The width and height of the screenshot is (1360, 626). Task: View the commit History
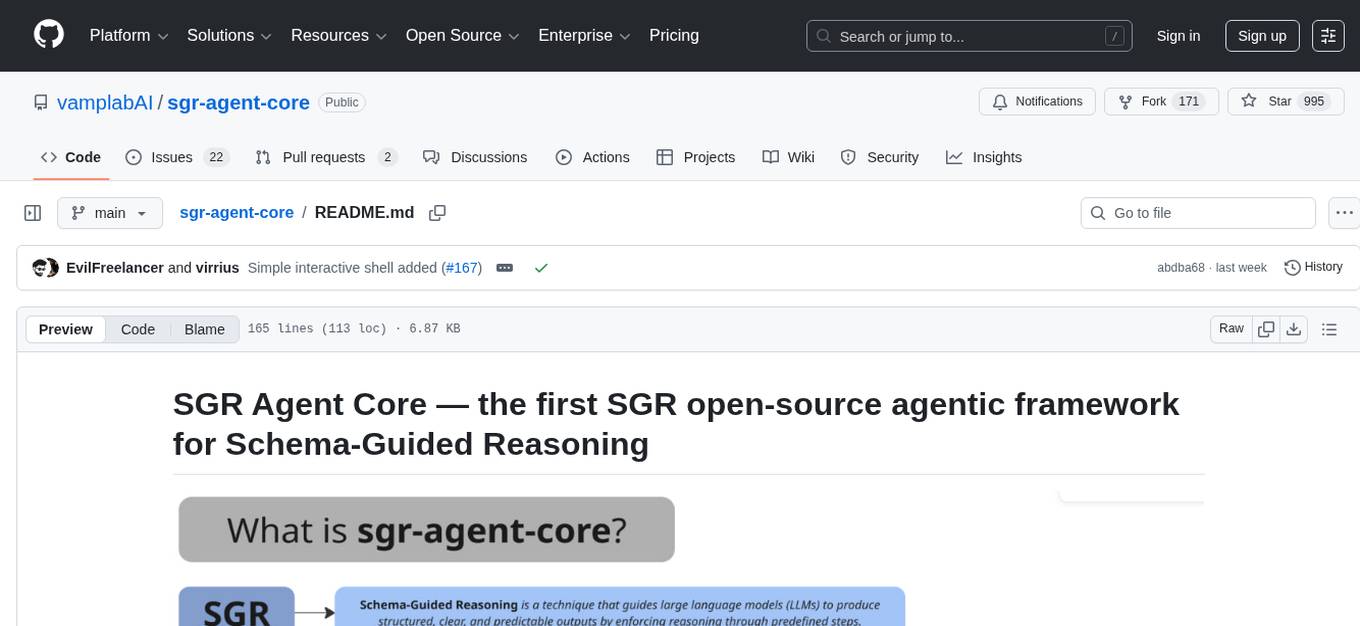[1313, 267]
